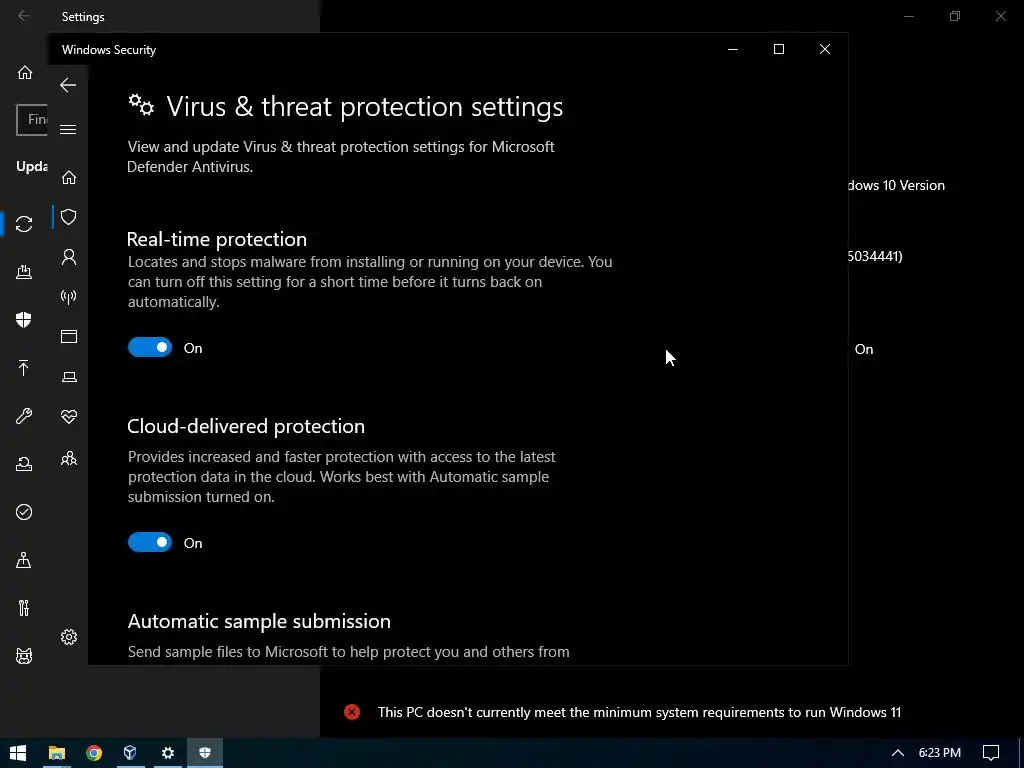Switch to Settings app in the taskbar

point(168,753)
